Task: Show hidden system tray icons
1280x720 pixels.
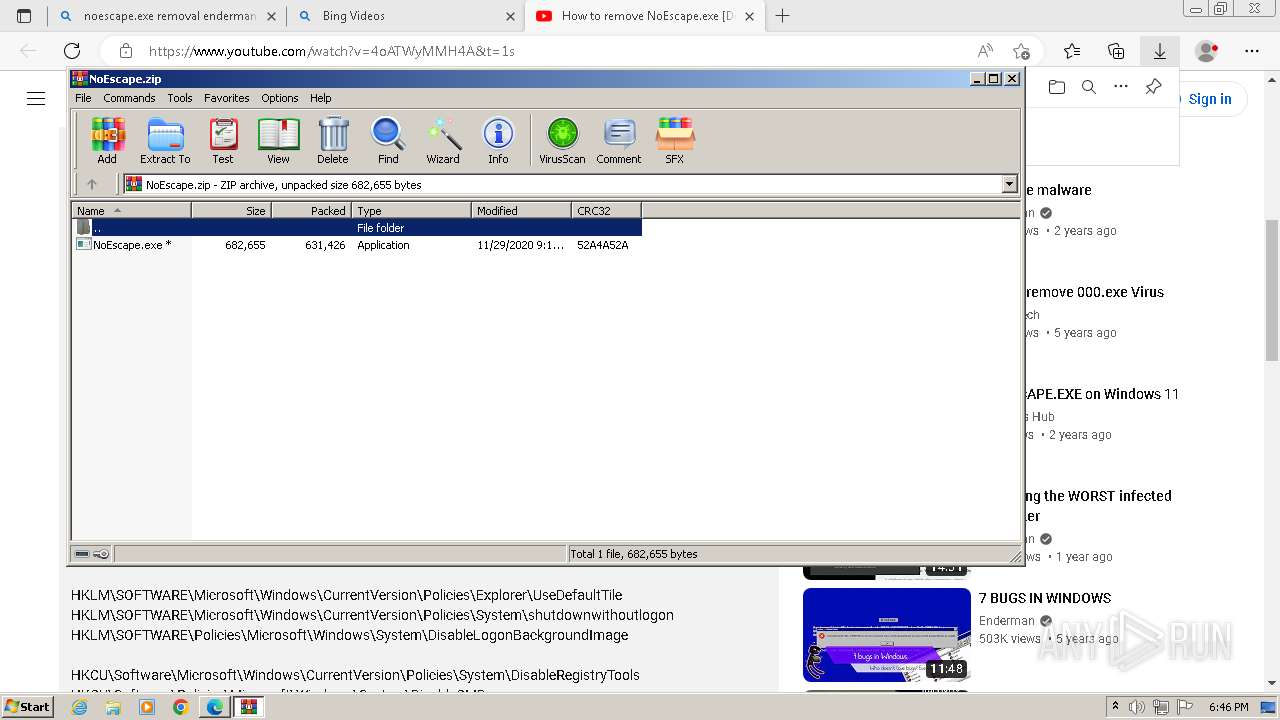Action: 1116,707
